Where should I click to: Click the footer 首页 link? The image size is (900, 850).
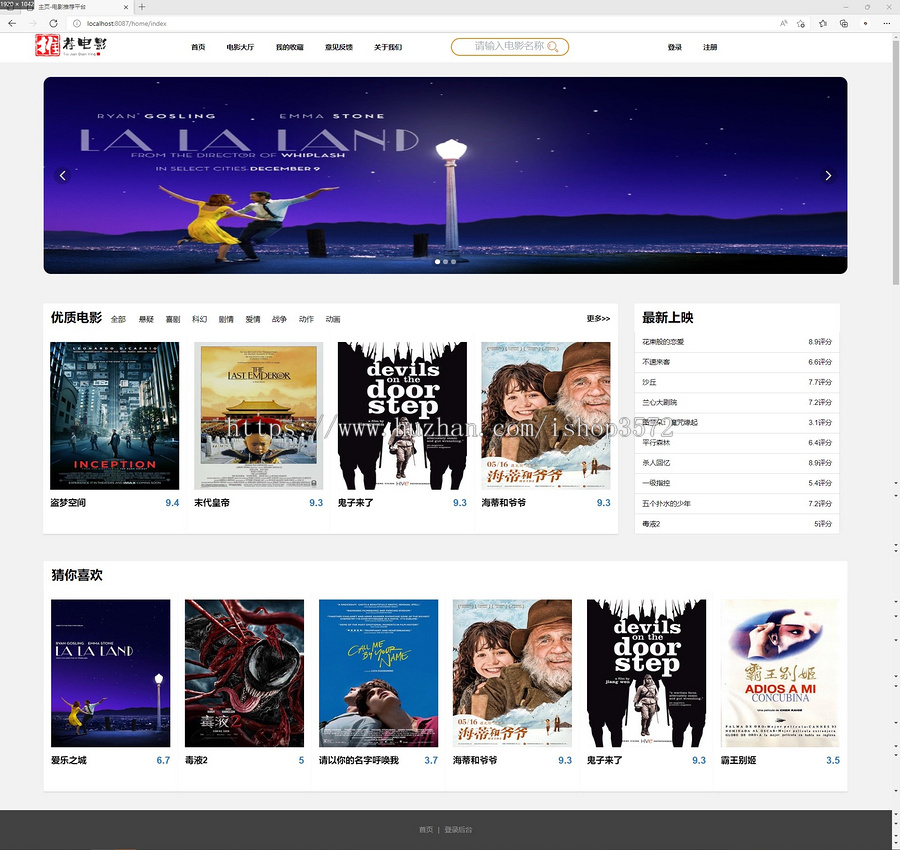tap(426, 830)
